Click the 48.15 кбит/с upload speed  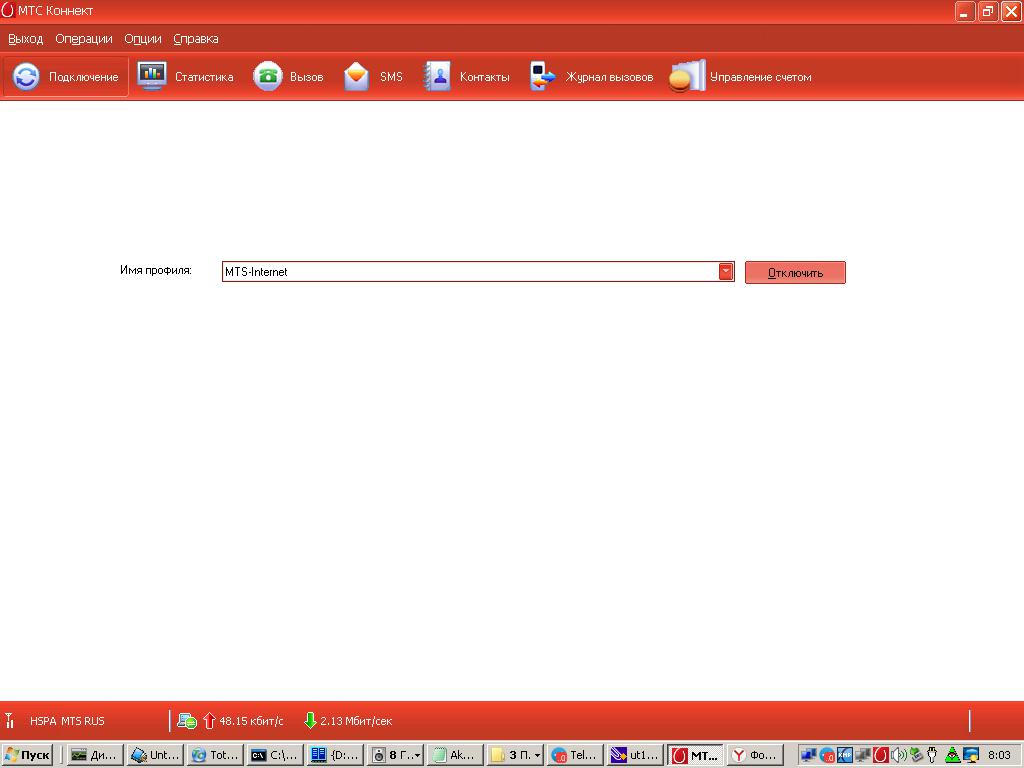251,721
